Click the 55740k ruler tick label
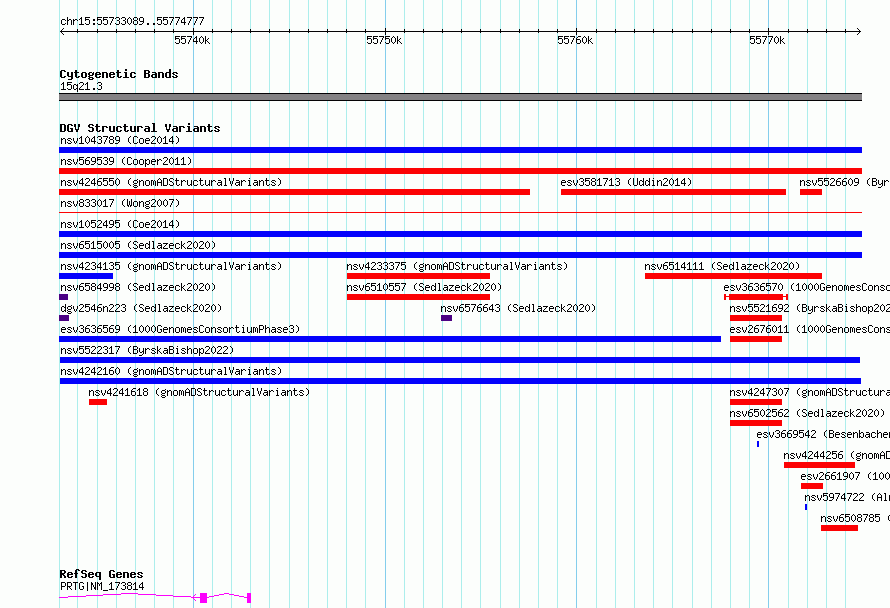The width and height of the screenshot is (890, 608). pos(192,40)
